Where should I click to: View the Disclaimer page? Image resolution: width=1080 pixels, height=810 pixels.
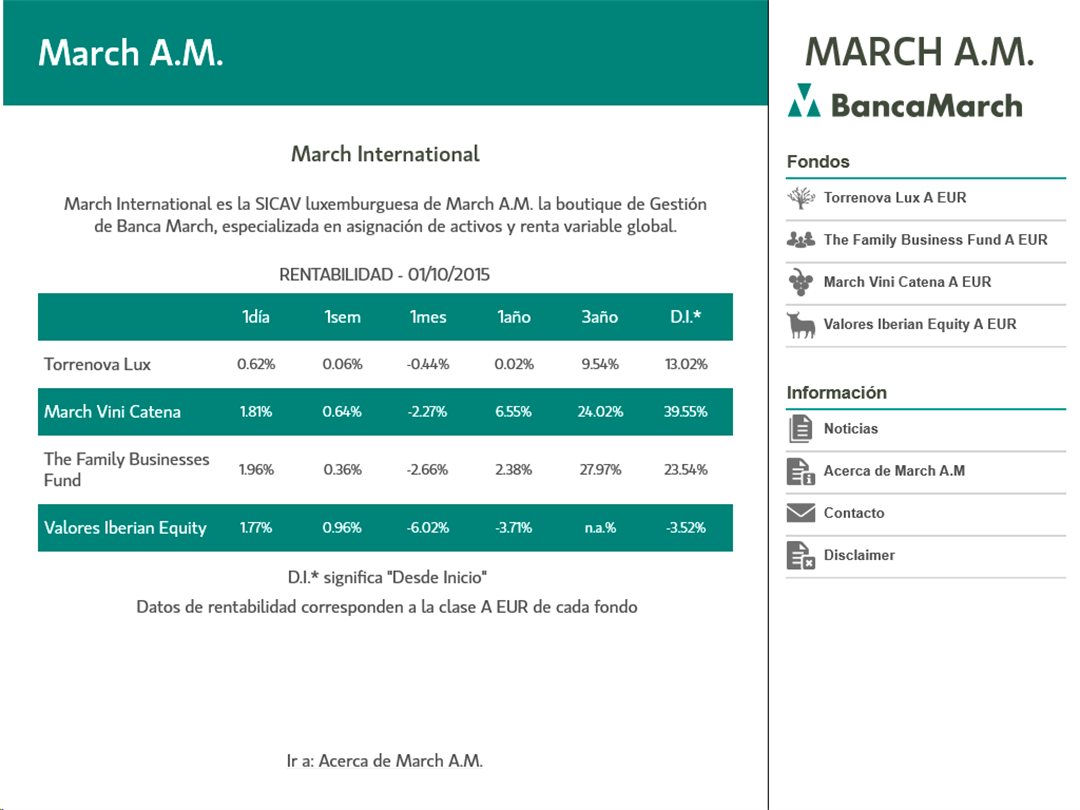[926, 555]
